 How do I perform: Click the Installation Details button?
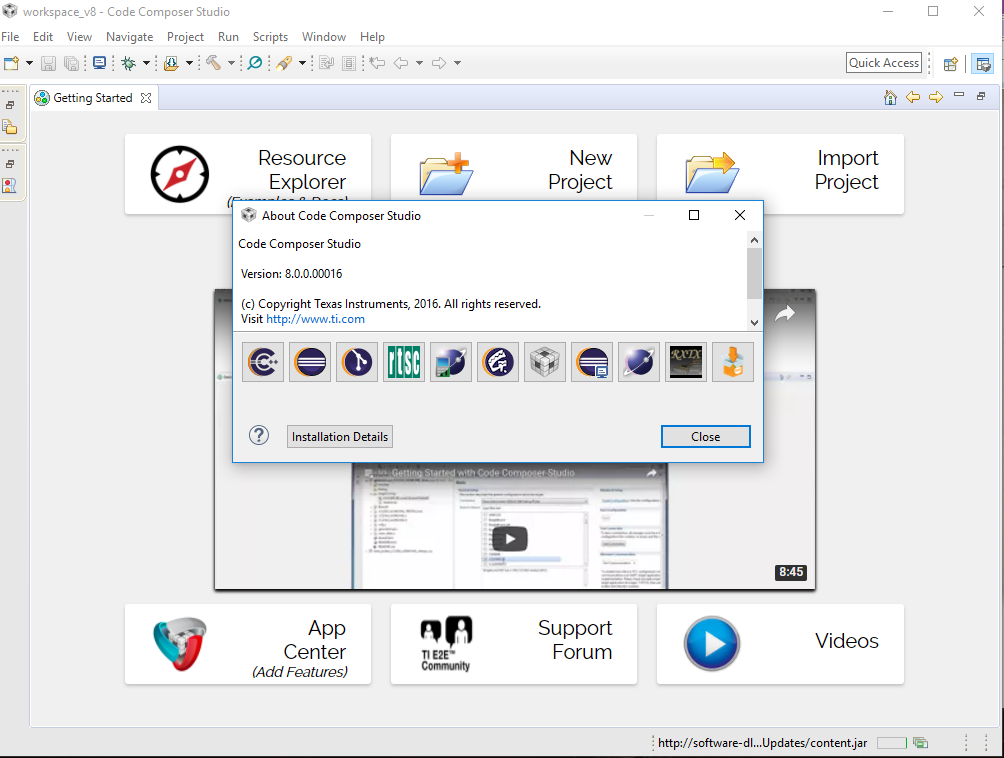click(x=339, y=437)
